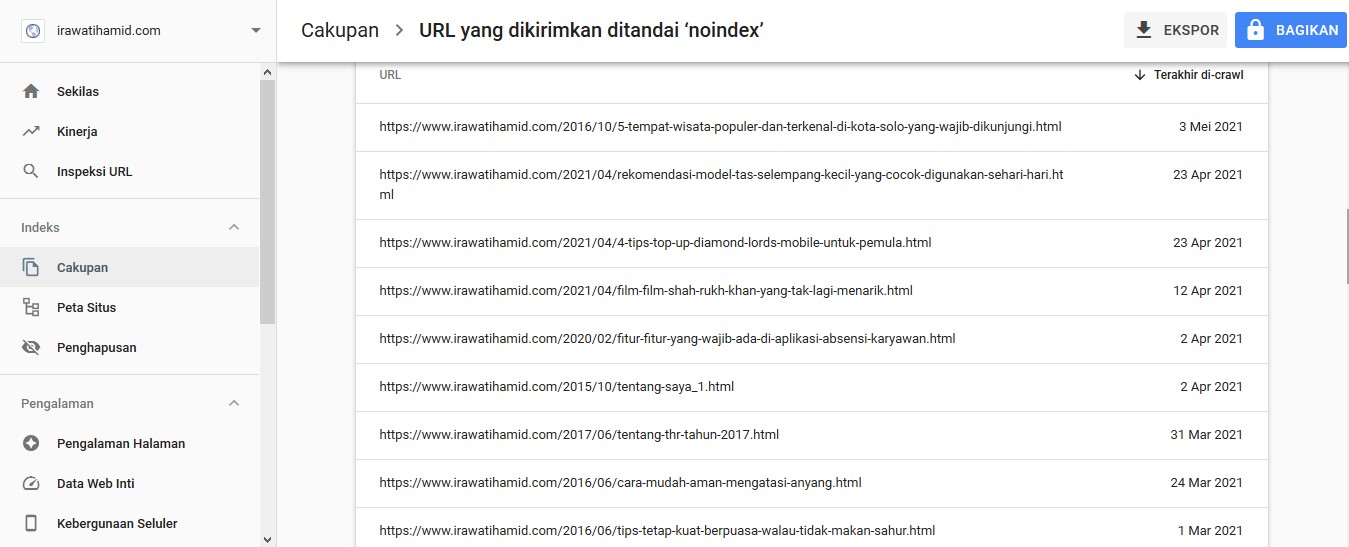1349x547 pixels.
Task: Click the BAGIKAN button
Action: [1291, 30]
